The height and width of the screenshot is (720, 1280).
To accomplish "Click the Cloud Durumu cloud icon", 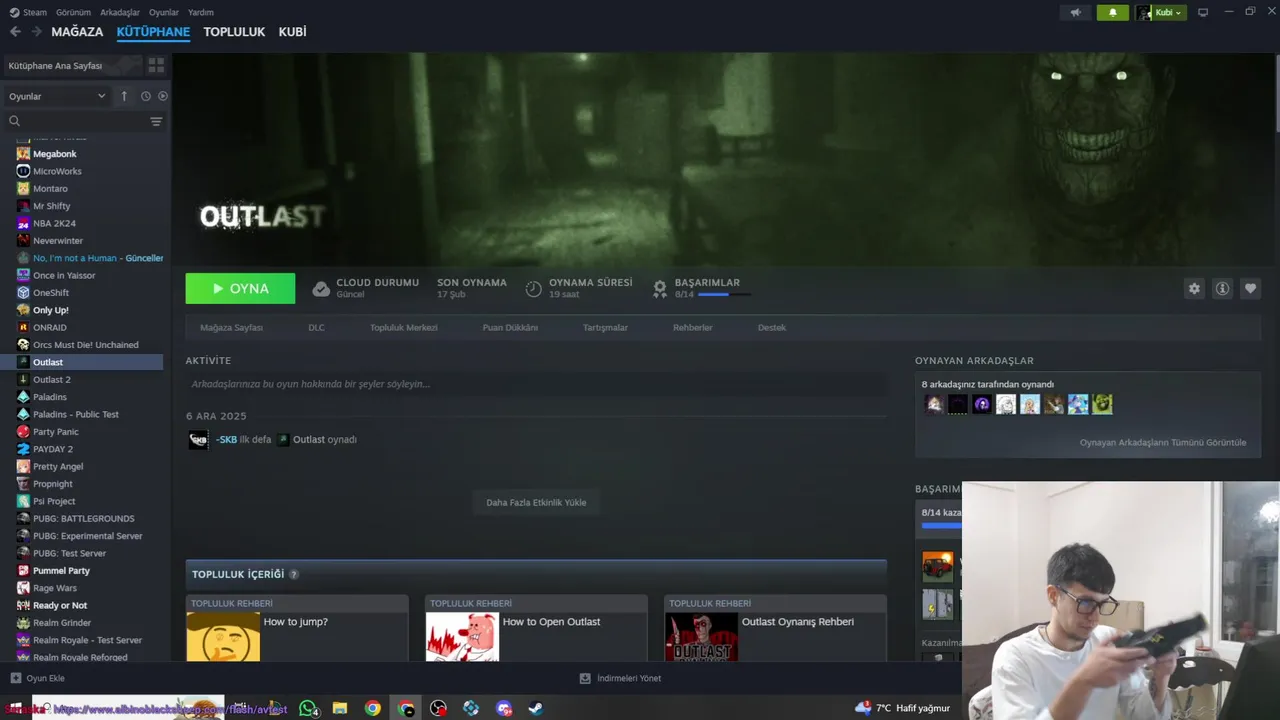I will tap(321, 289).
